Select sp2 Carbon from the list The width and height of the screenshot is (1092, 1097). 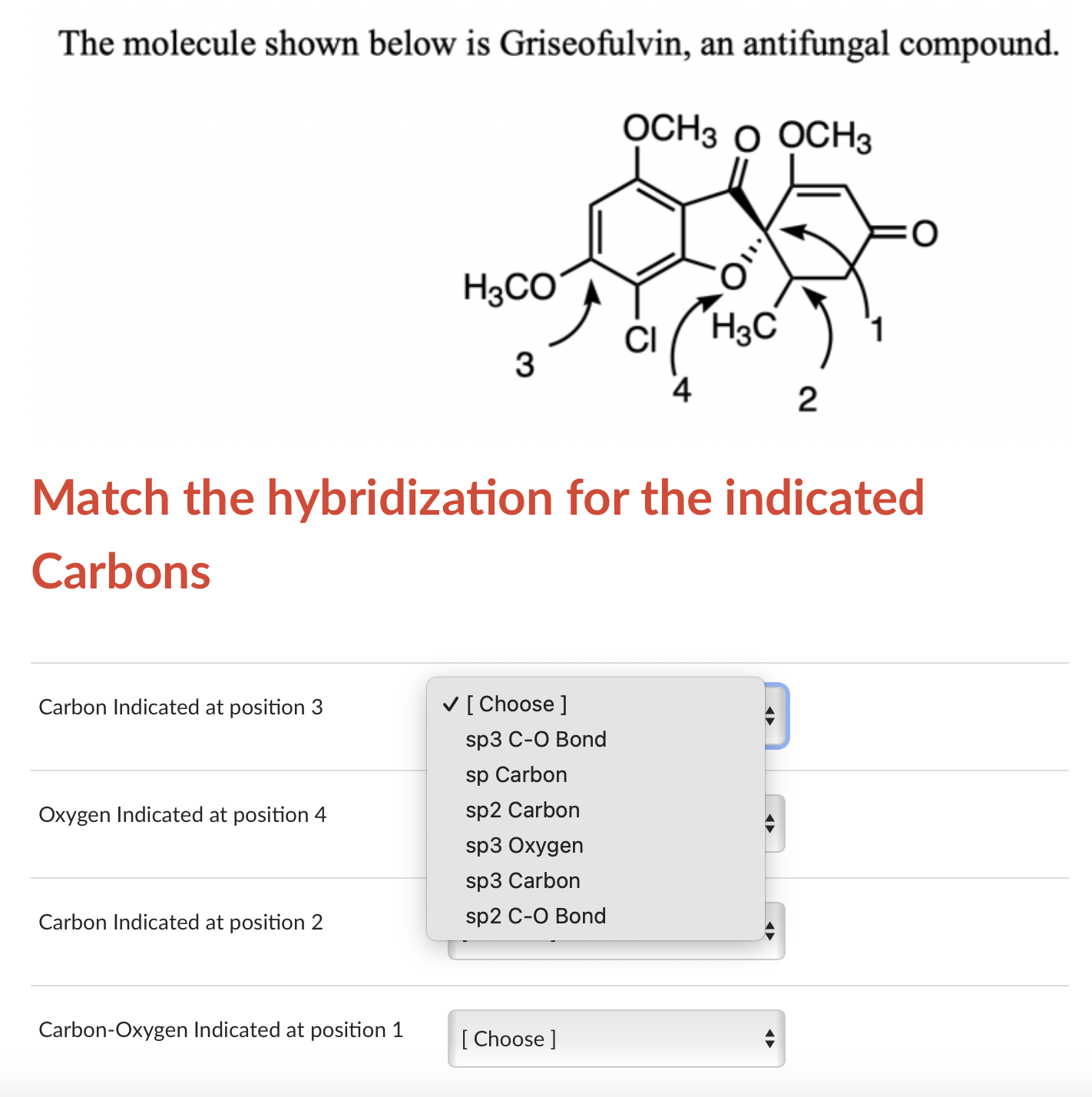(x=522, y=810)
